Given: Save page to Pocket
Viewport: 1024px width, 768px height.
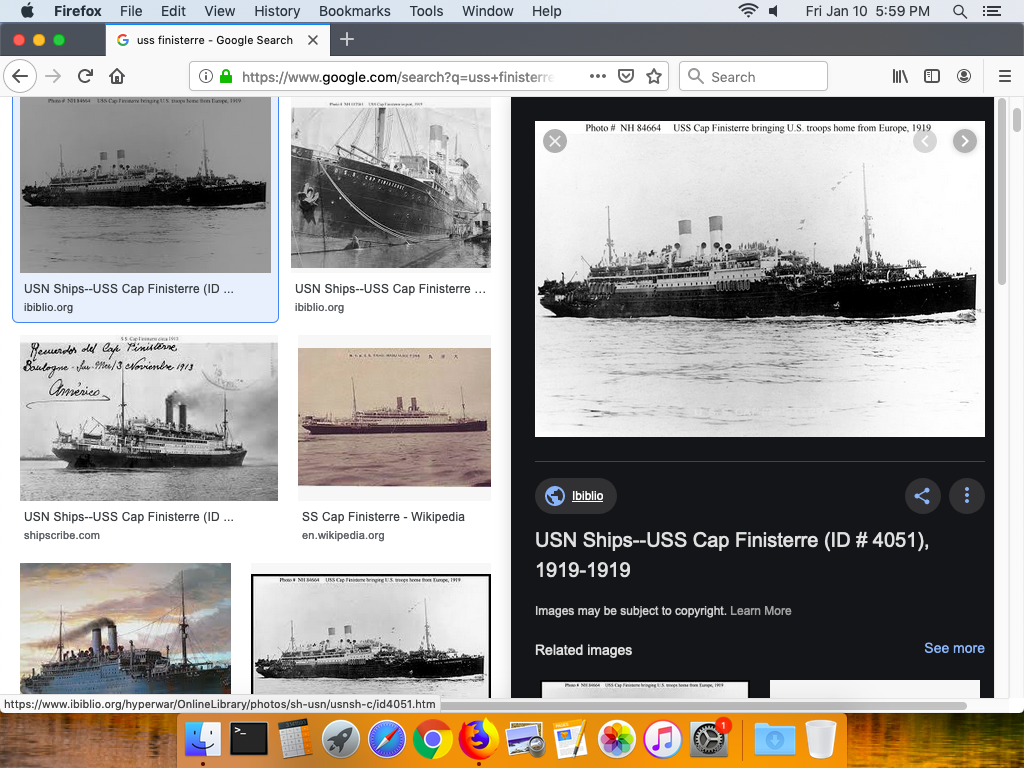Looking at the screenshot, I should [x=626, y=77].
